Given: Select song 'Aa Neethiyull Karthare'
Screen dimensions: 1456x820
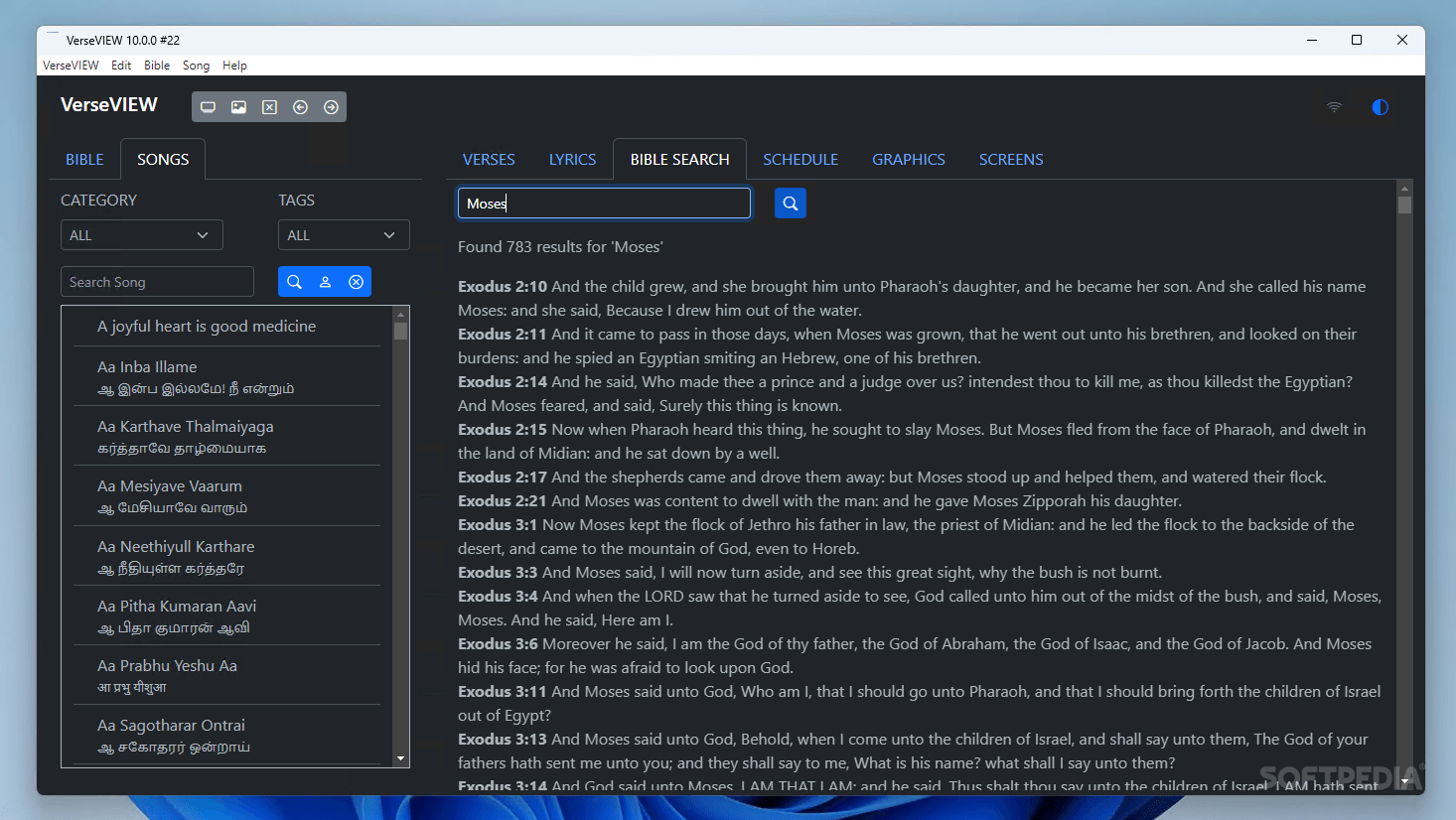Looking at the screenshot, I should (226, 557).
